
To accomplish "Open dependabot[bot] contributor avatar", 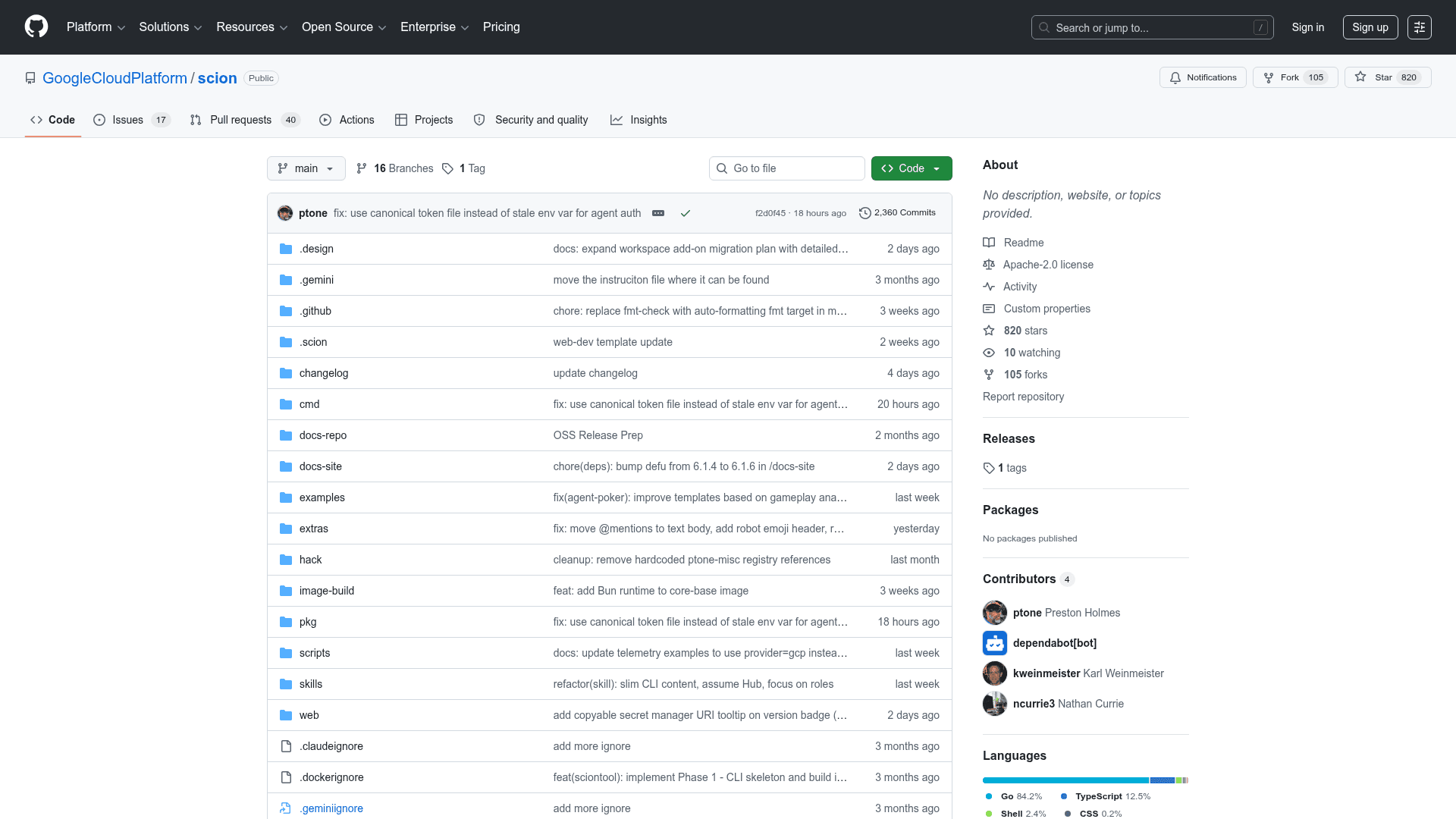I will pyautogui.click(x=994, y=643).
